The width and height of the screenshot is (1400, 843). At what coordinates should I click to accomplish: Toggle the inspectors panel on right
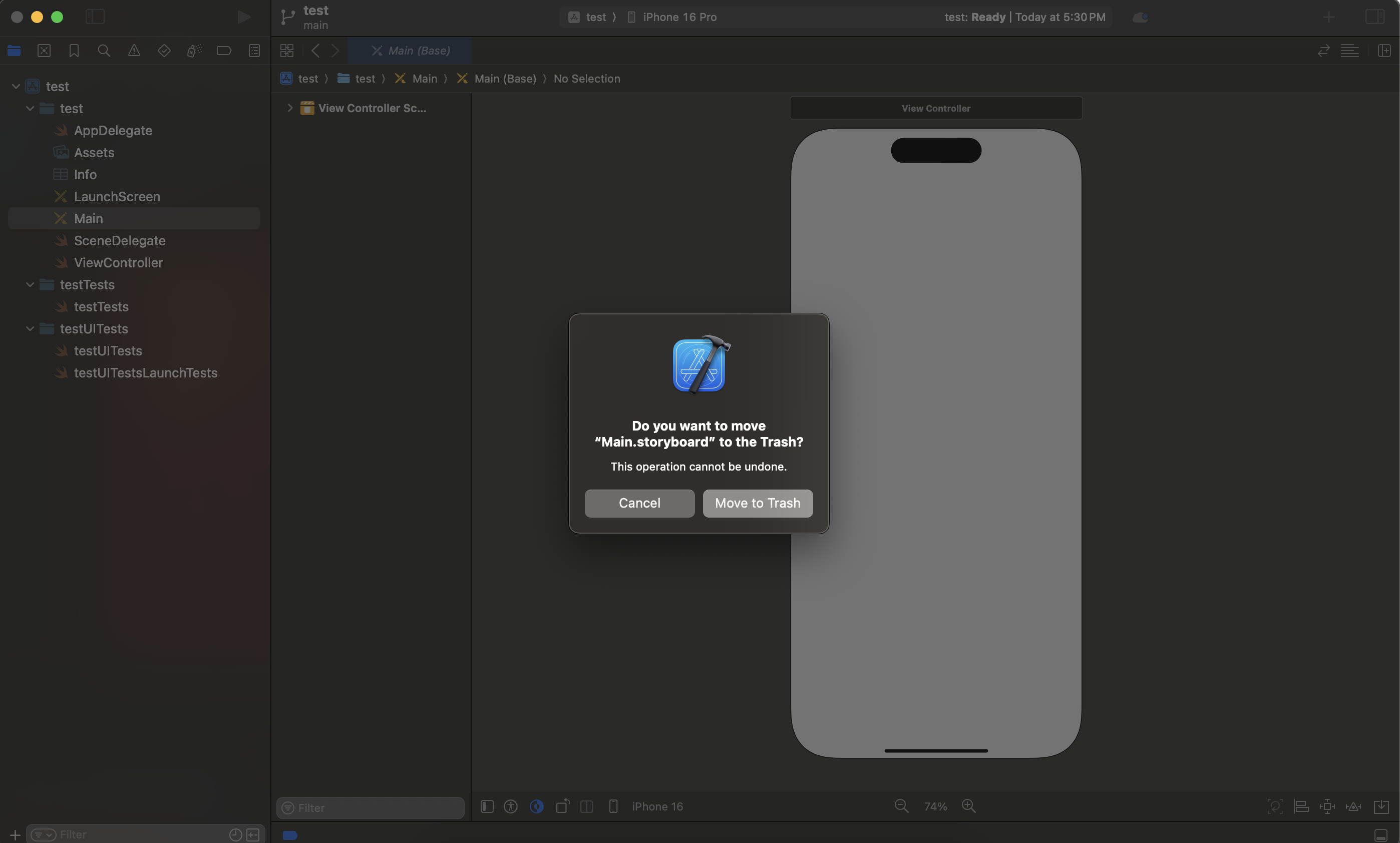click(1375, 17)
